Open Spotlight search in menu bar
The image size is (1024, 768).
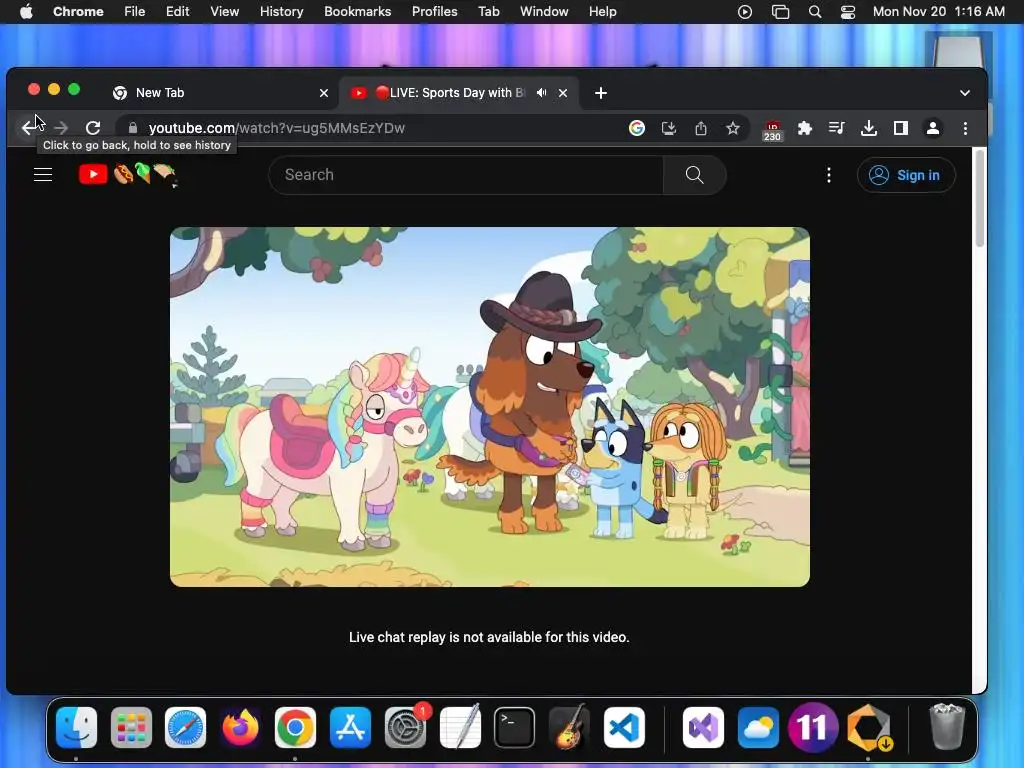(815, 12)
